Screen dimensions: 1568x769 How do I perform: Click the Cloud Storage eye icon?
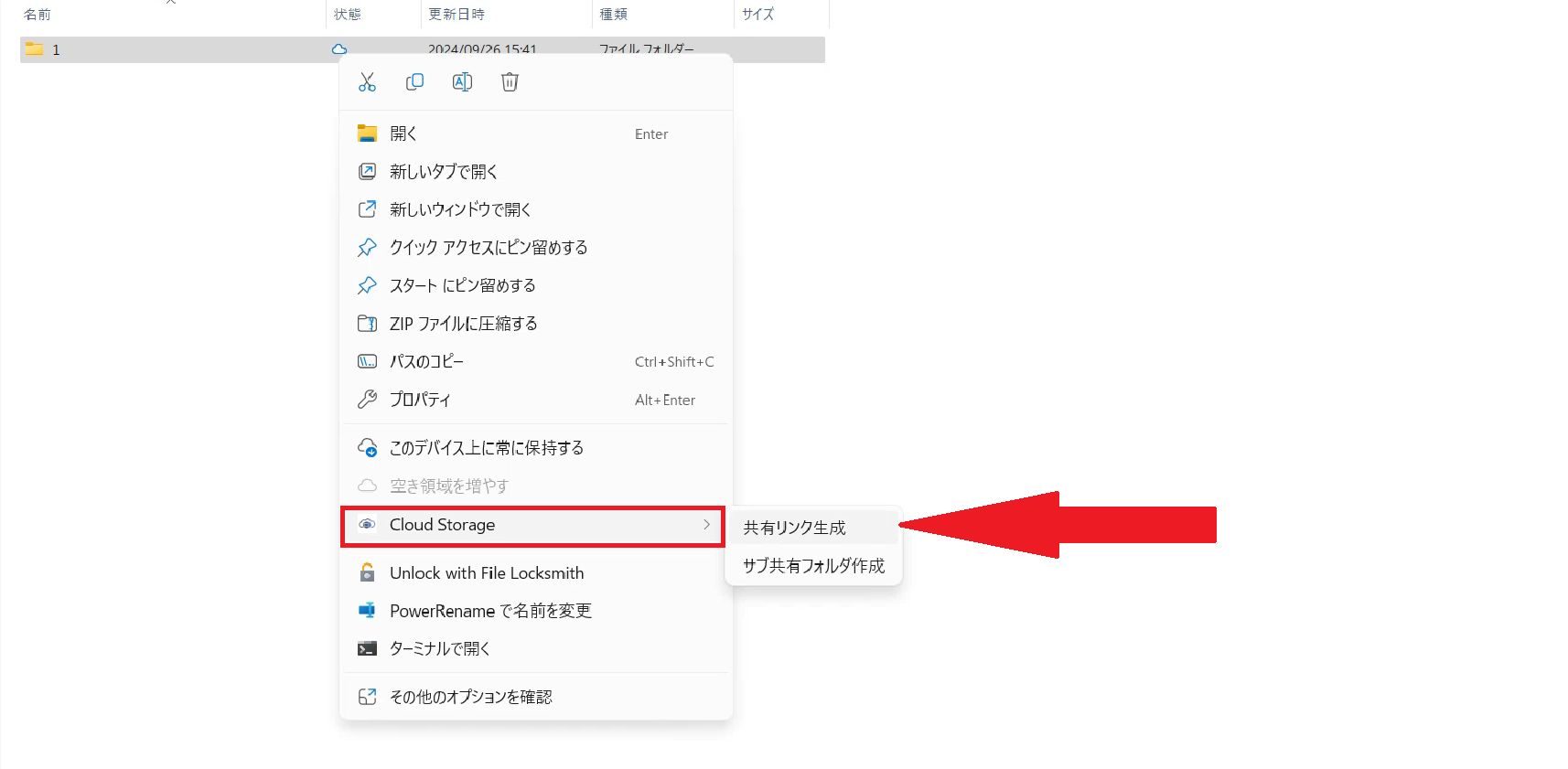(367, 524)
